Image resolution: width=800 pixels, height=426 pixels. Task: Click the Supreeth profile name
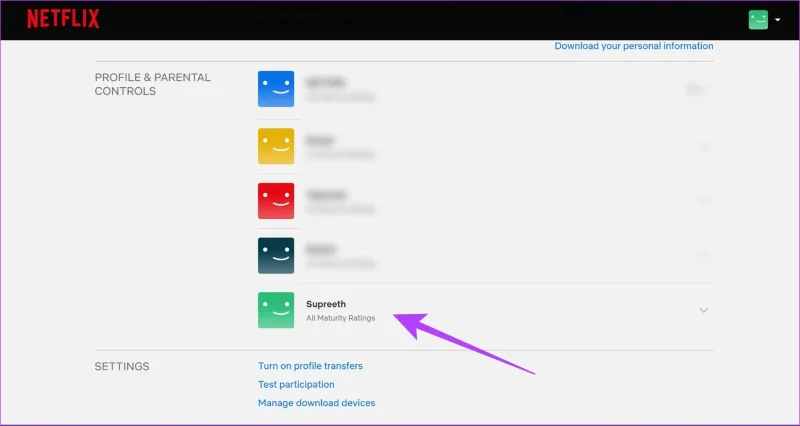pos(326,304)
